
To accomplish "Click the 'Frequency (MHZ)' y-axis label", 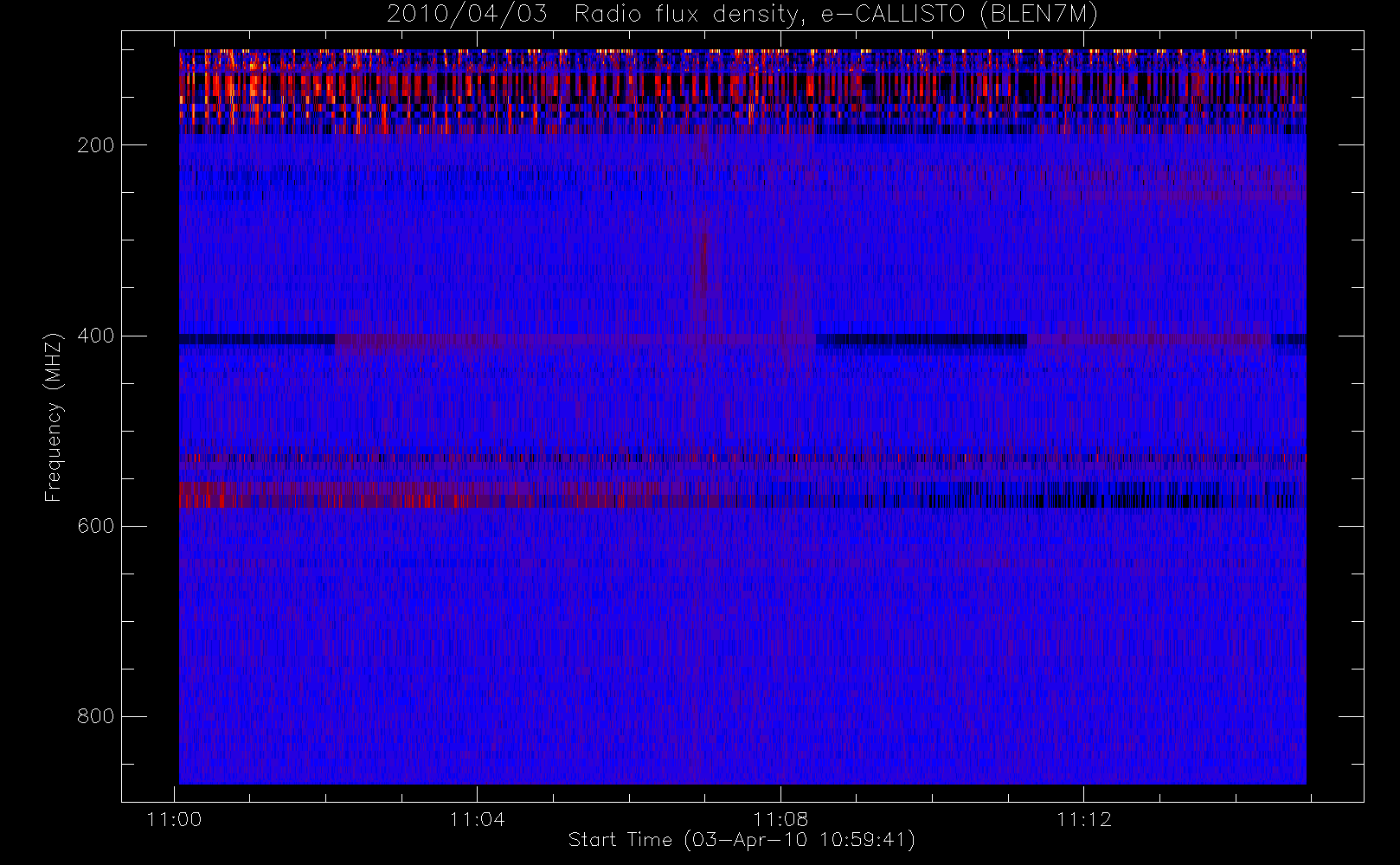I will (54, 417).
